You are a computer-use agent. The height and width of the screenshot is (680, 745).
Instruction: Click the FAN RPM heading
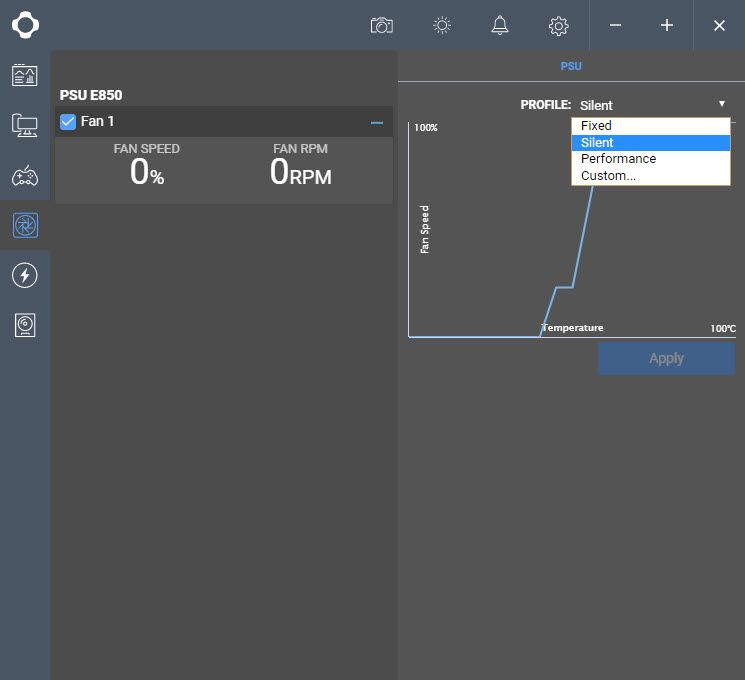click(x=300, y=149)
